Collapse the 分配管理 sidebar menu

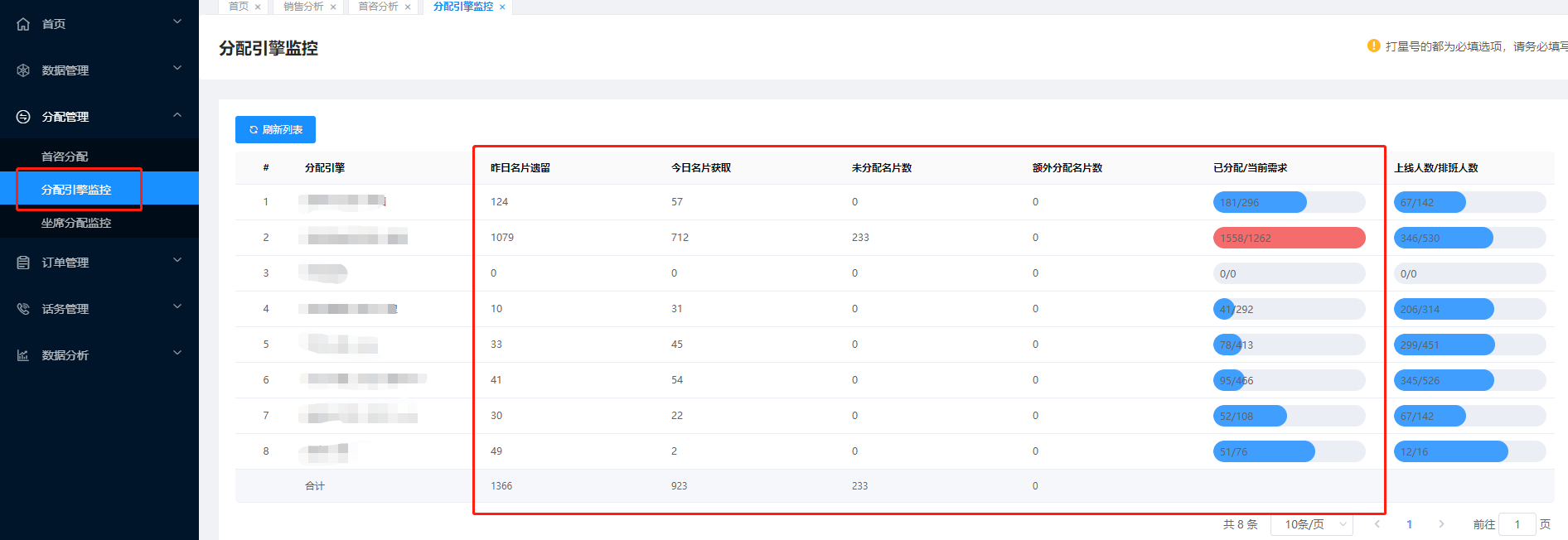point(177,114)
